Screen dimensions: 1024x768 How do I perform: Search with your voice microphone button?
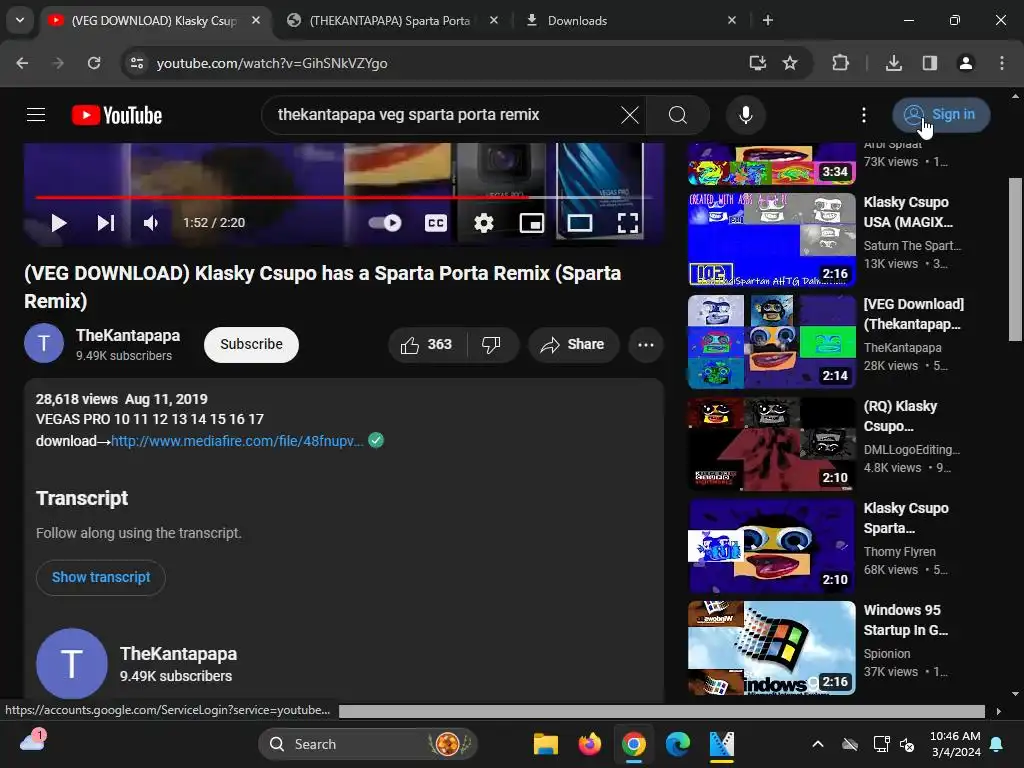[746, 115]
